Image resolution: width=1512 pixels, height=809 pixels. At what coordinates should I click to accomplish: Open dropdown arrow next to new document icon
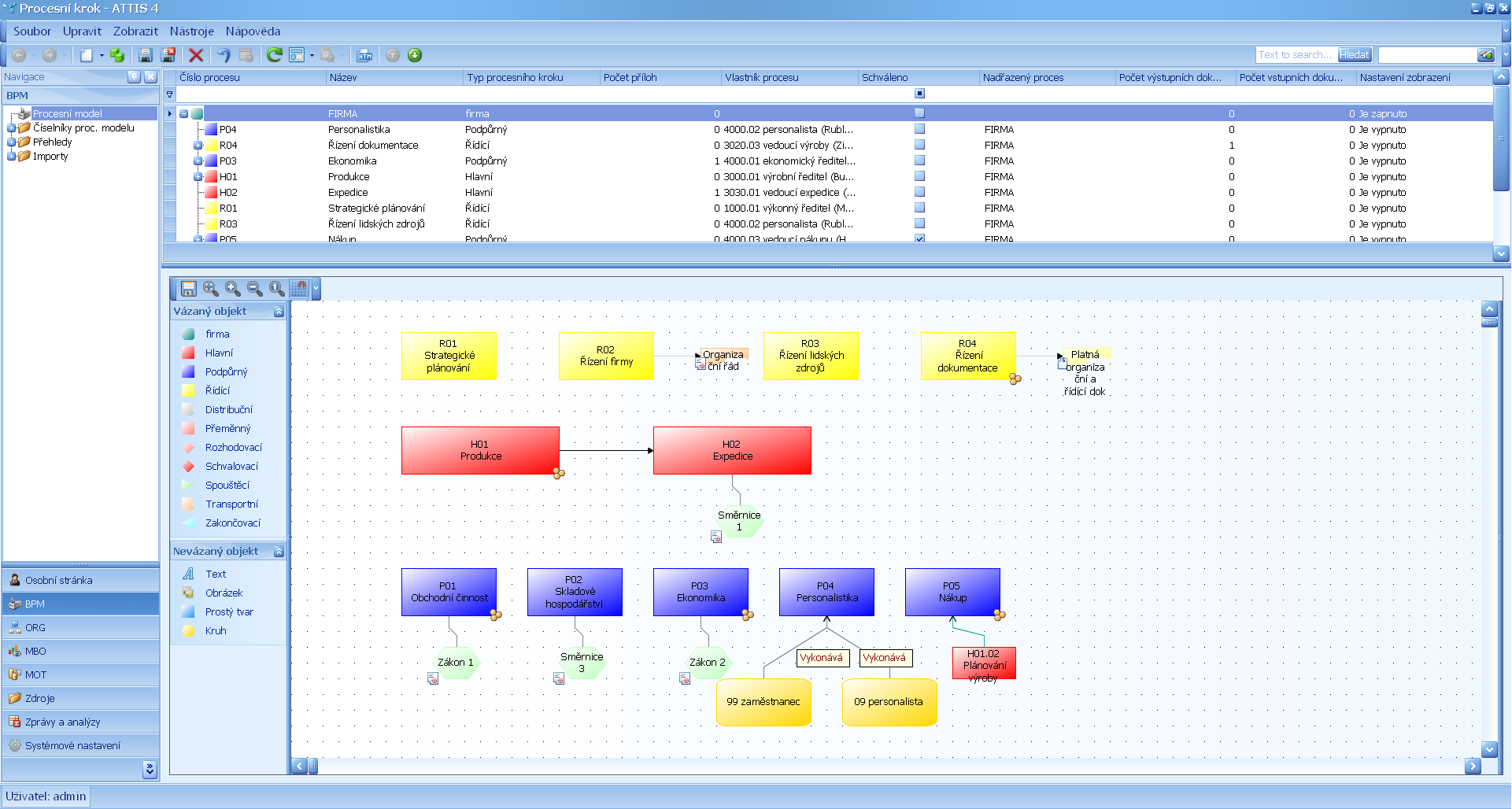coord(102,55)
